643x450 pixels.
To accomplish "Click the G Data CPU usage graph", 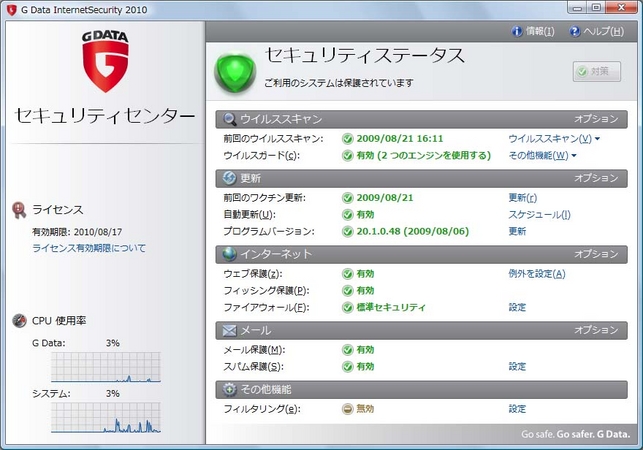I will coord(106,367).
